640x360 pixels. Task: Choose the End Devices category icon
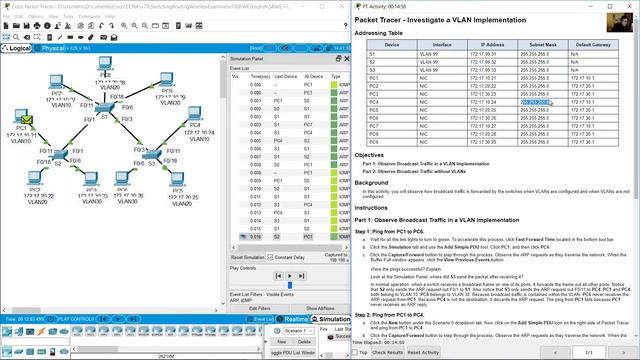pyautogui.click(x=18, y=331)
